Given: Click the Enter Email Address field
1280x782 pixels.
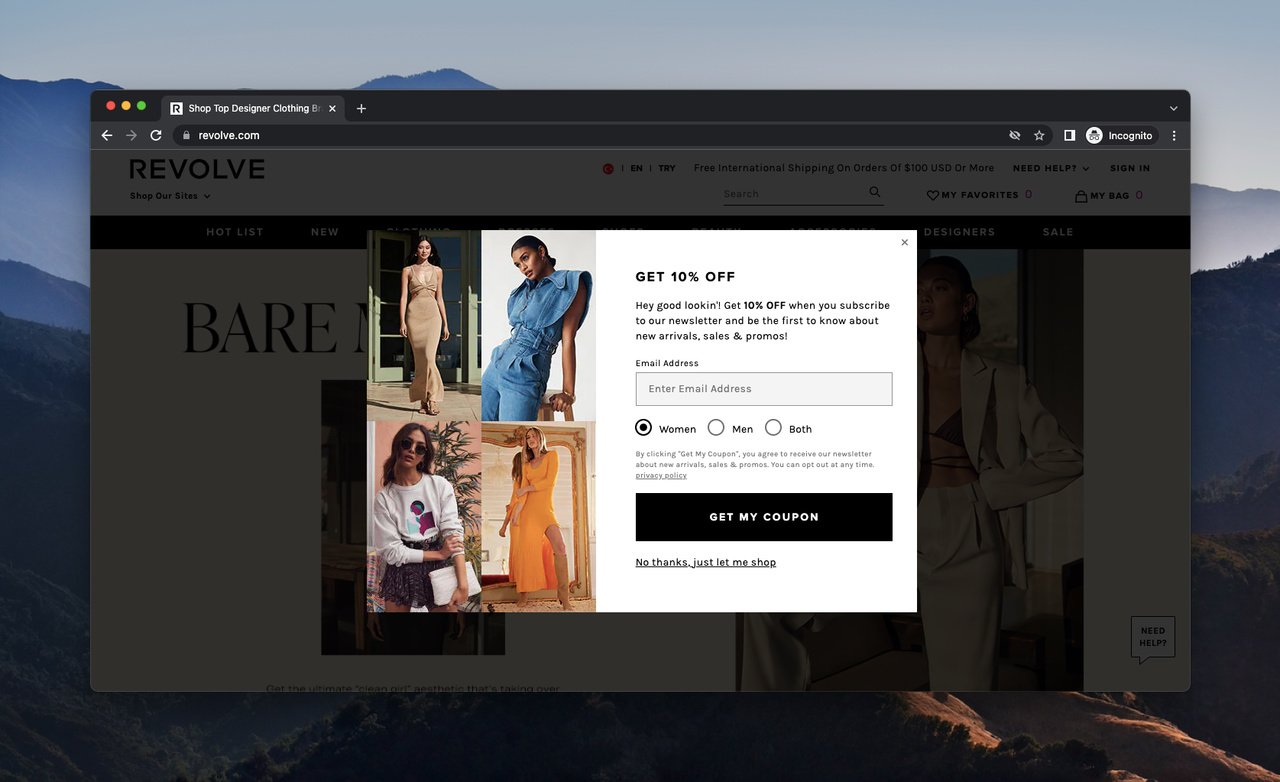Looking at the screenshot, I should [x=763, y=389].
